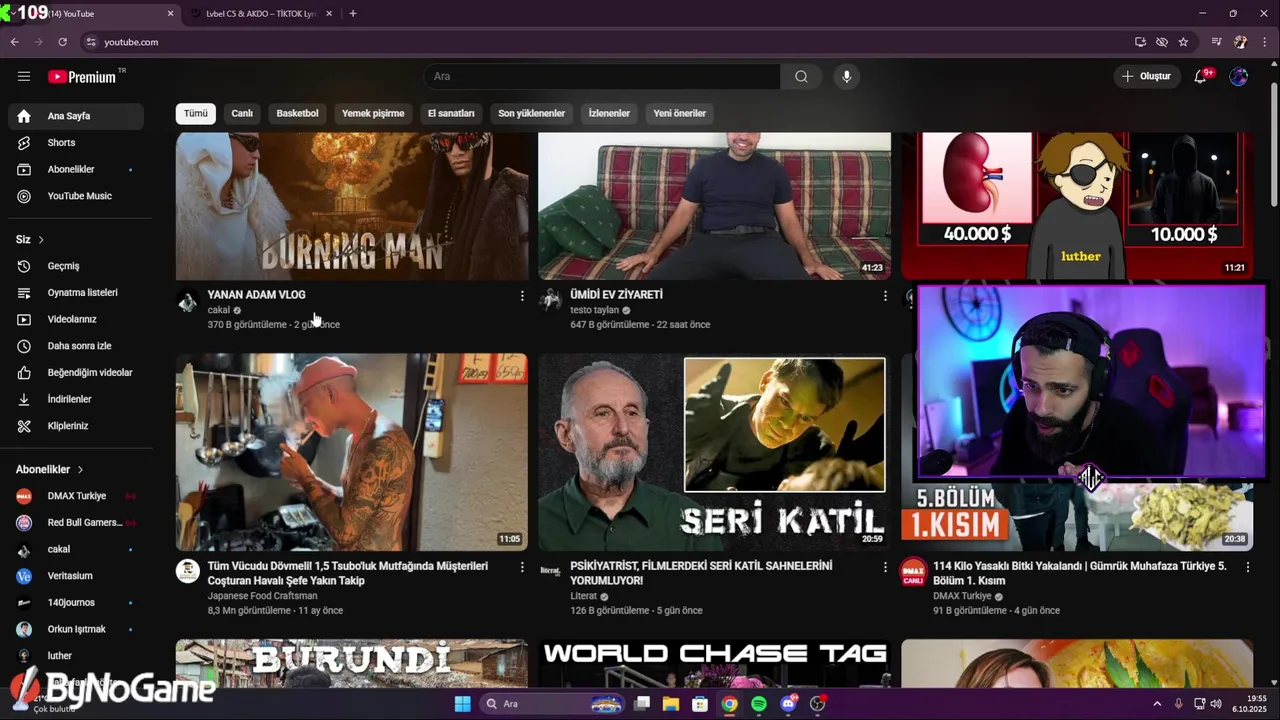Open Orkun Işıtmak subscription channel
This screenshot has height=720, width=1280.
coord(76,629)
